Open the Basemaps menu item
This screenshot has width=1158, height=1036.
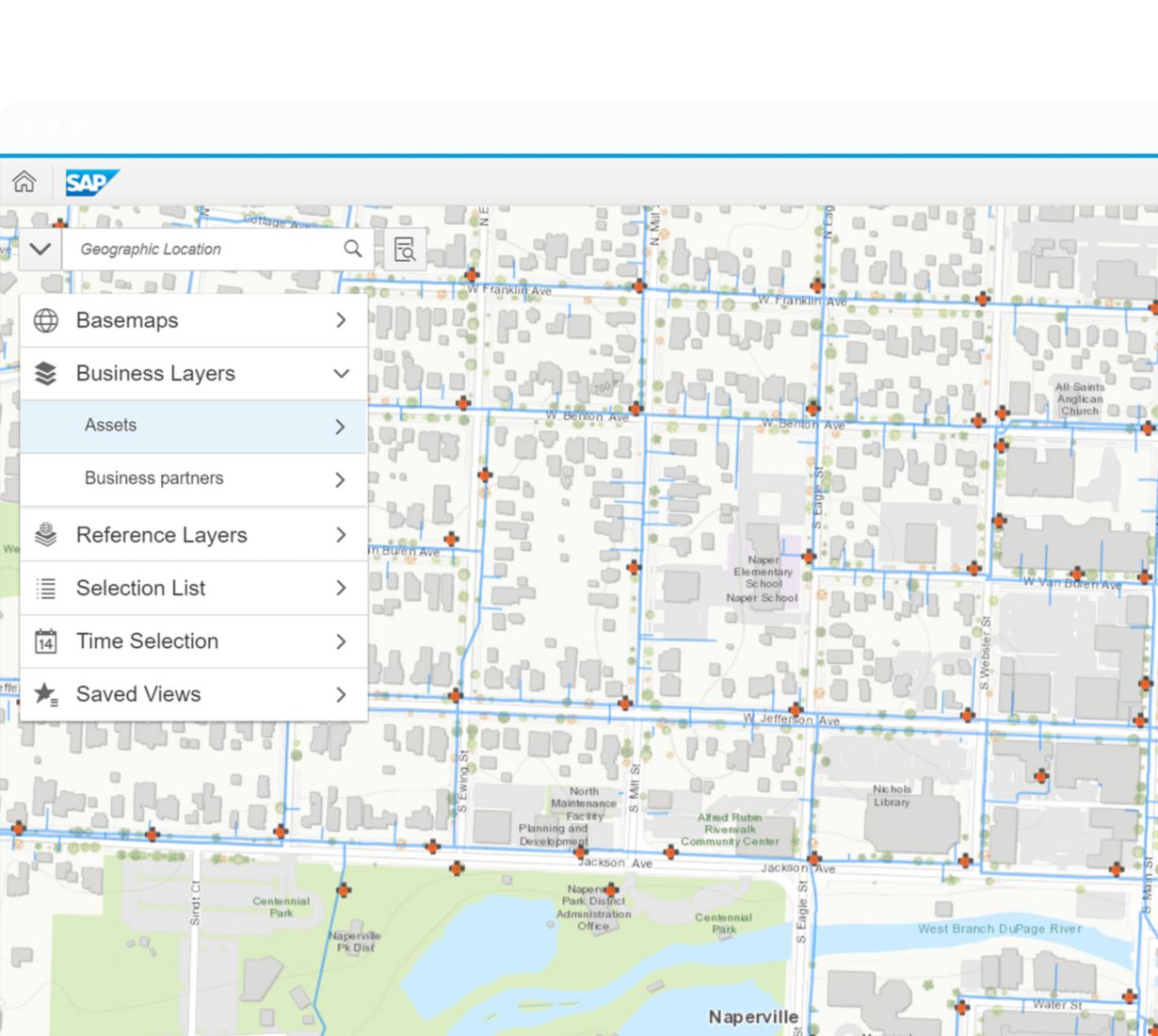127,320
